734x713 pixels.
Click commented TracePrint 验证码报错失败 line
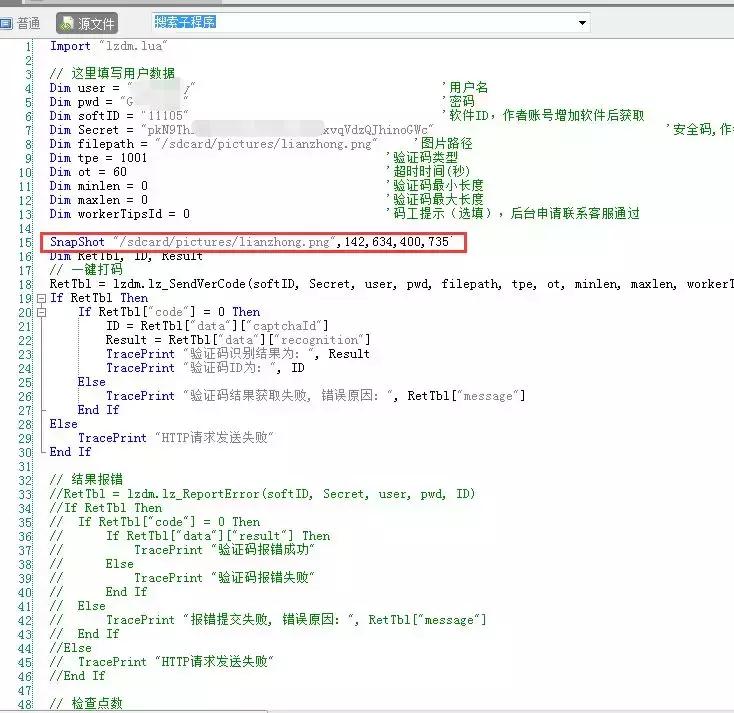(224, 578)
